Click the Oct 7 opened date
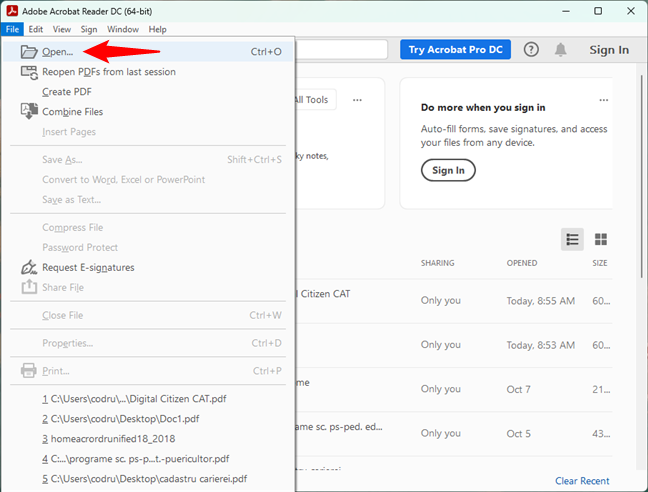The height and width of the screenshot is (492, 648). coord(518,390)
